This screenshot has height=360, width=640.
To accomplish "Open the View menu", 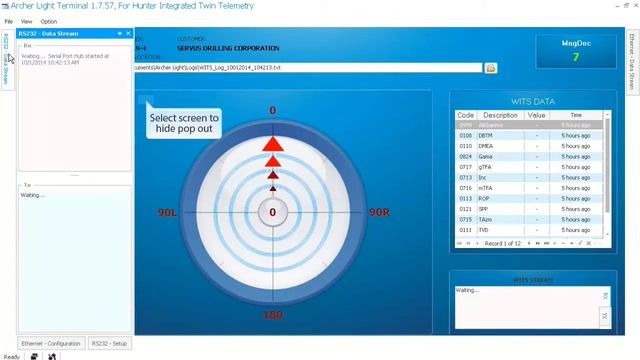I will (x=27, y=21).
